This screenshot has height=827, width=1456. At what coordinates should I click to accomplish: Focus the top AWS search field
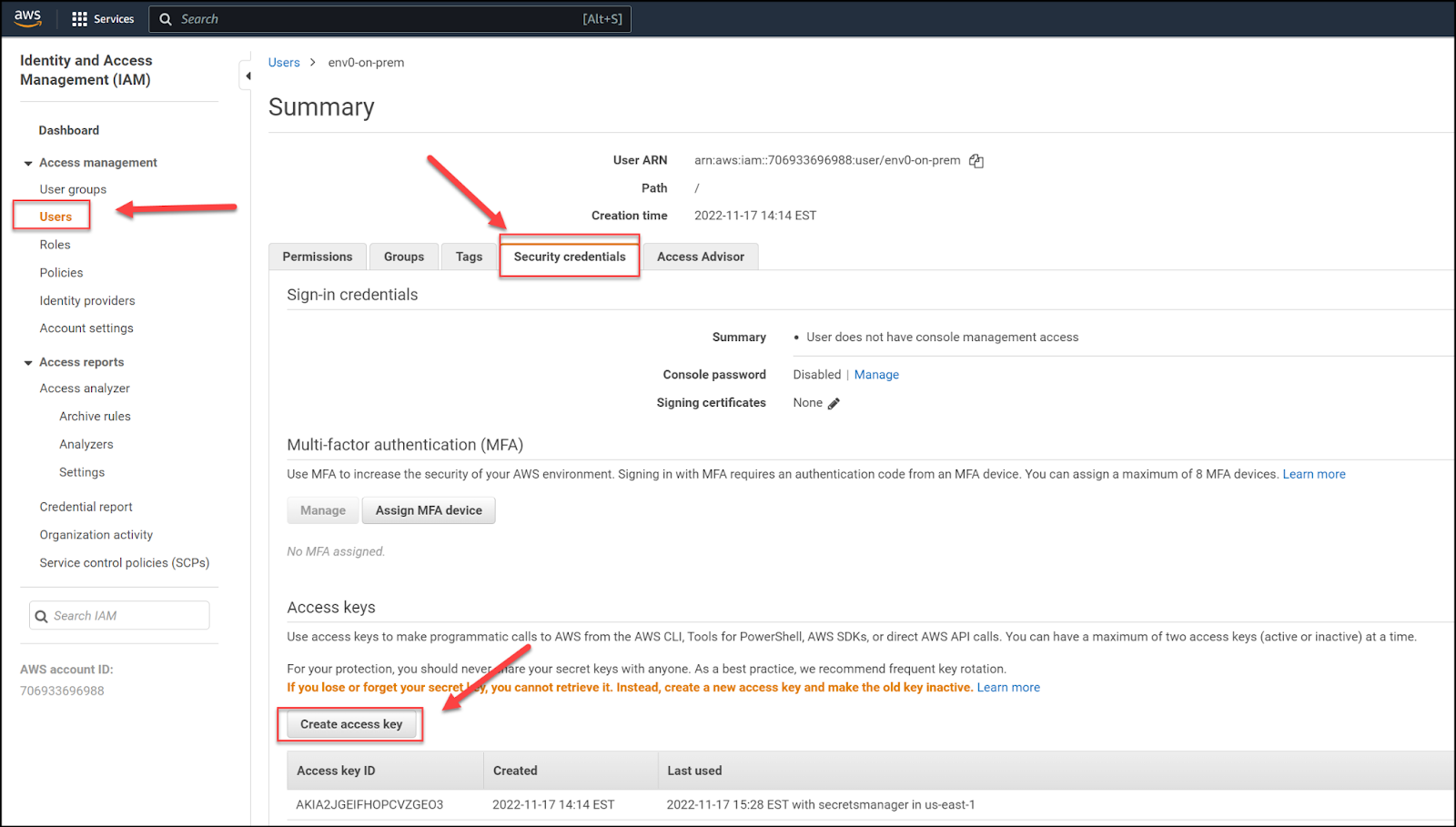[x=389, y=19]
